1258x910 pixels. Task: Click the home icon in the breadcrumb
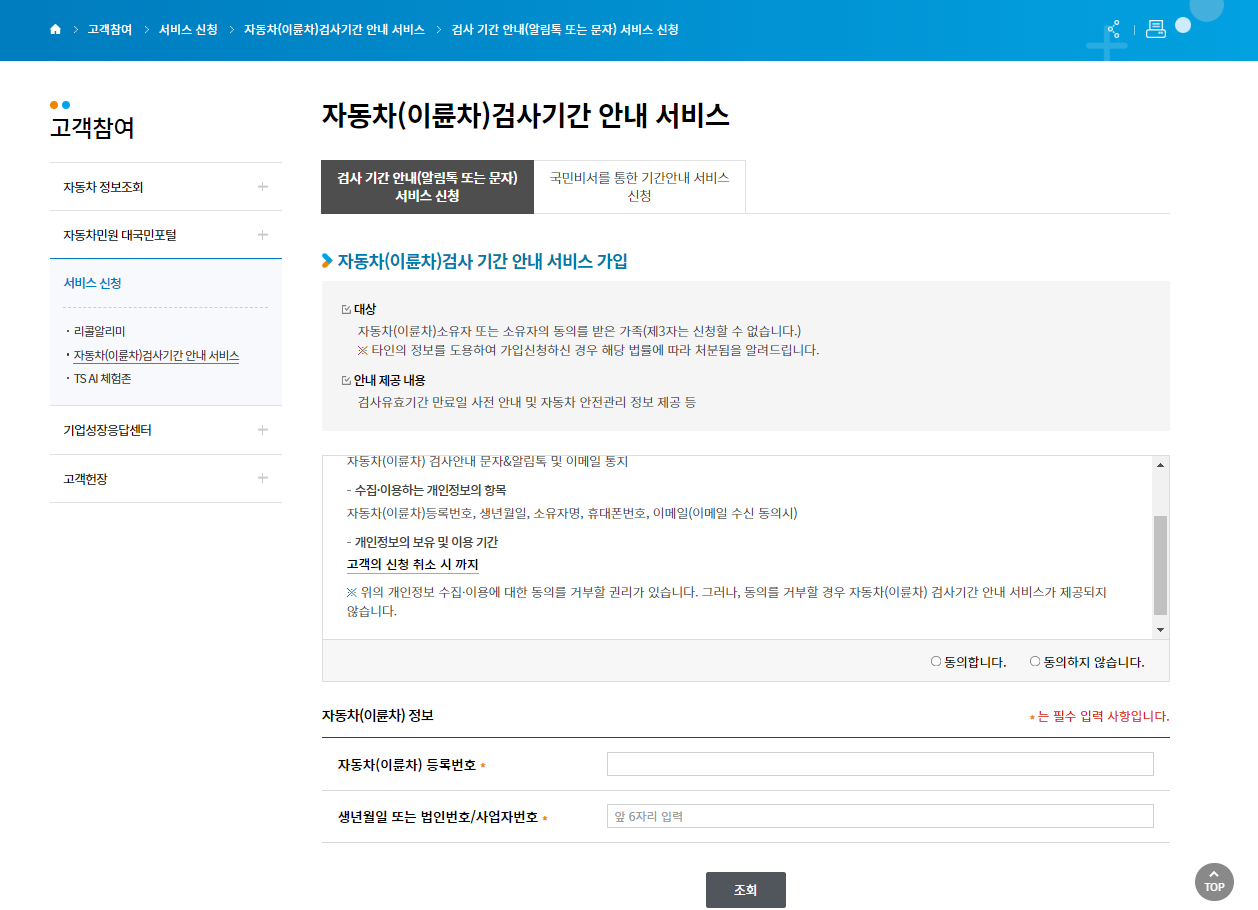55,30
